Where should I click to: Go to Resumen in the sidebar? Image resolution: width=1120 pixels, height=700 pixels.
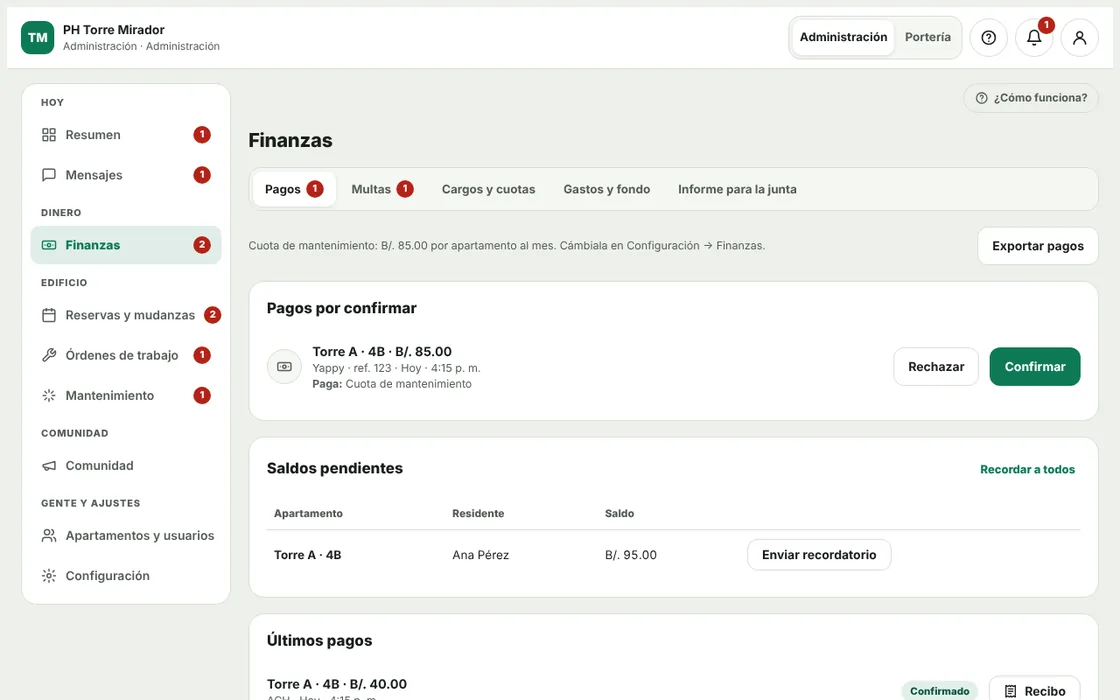[126, 135]
